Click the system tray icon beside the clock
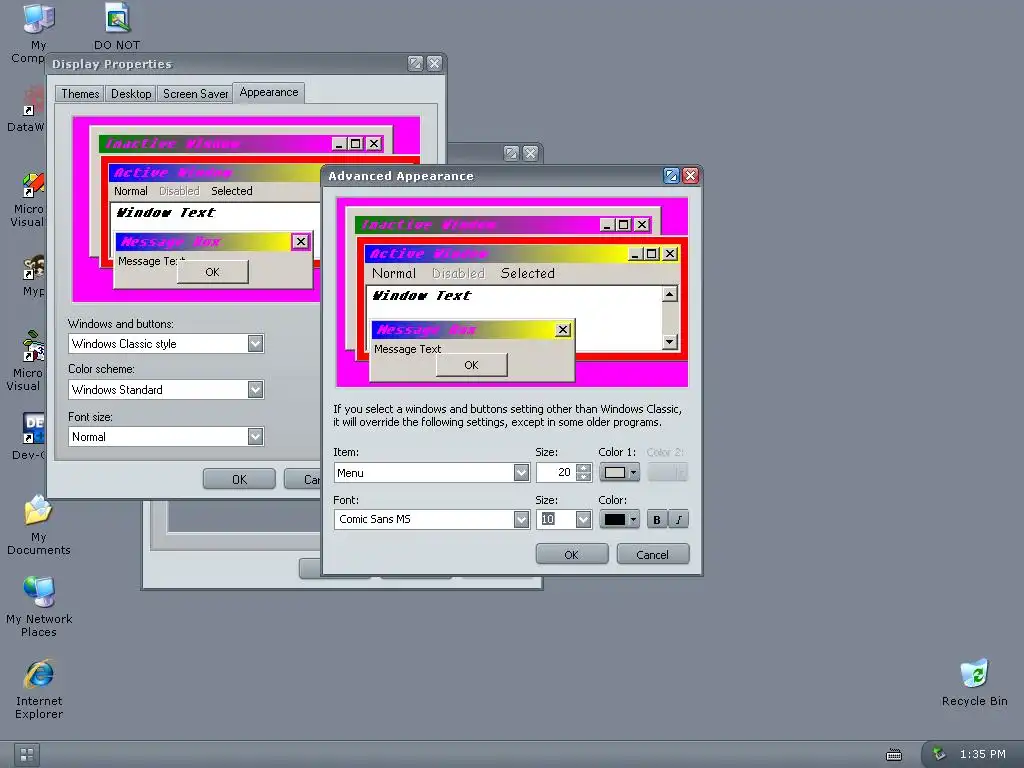Screen dimensions: 1024x768 (x=938, y=754)
